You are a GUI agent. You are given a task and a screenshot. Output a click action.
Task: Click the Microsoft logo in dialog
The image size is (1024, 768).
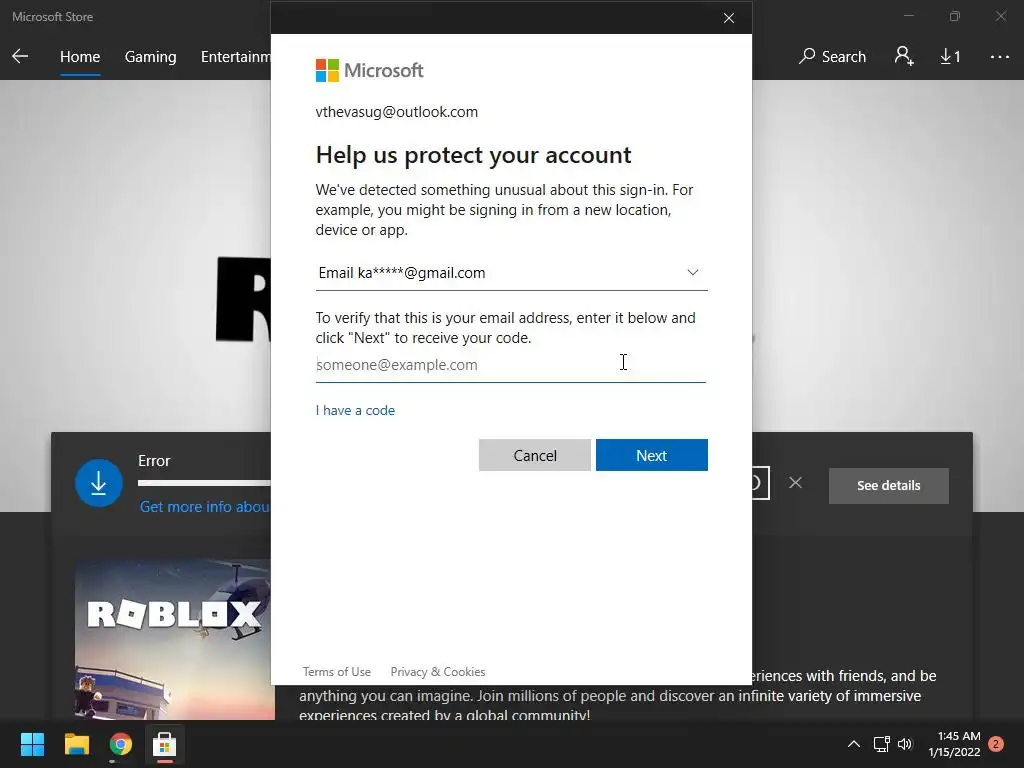pos(370,71)
